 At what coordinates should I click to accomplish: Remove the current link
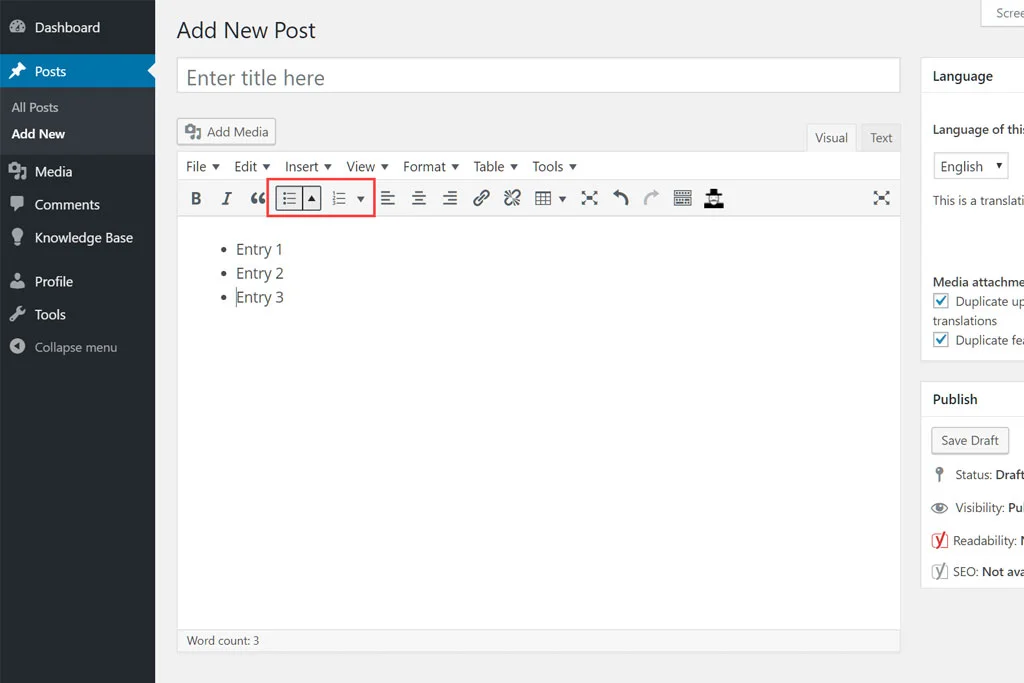coord(511,198)
